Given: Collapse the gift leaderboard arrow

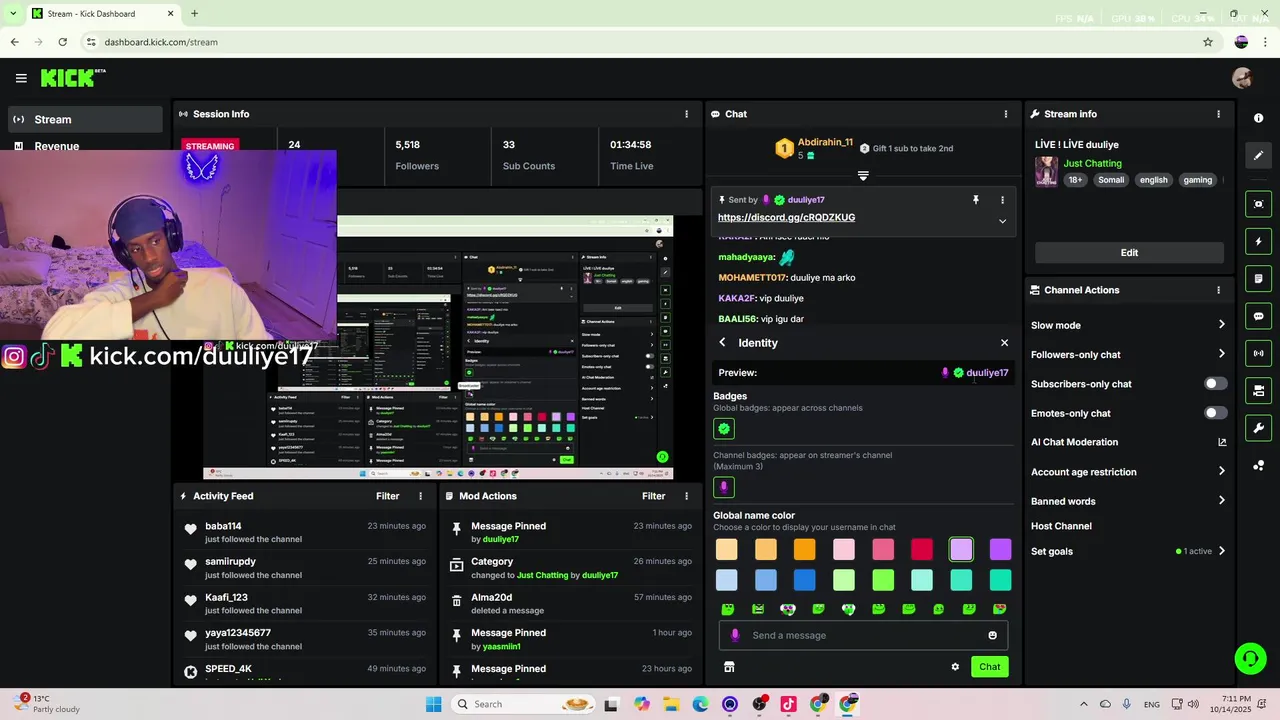Looking at the screenshot, I should click(x=863, y=176).
